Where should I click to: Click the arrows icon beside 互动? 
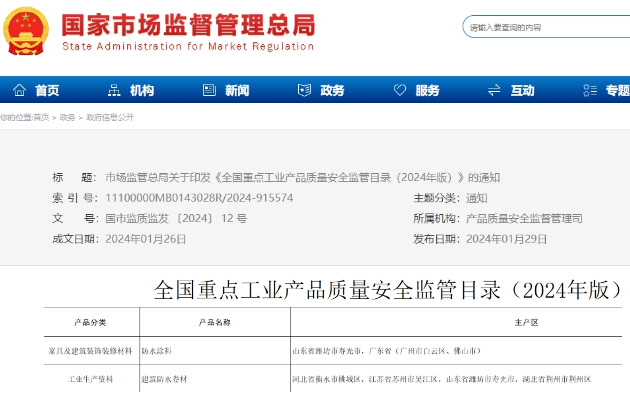click(x=494, y=90)
